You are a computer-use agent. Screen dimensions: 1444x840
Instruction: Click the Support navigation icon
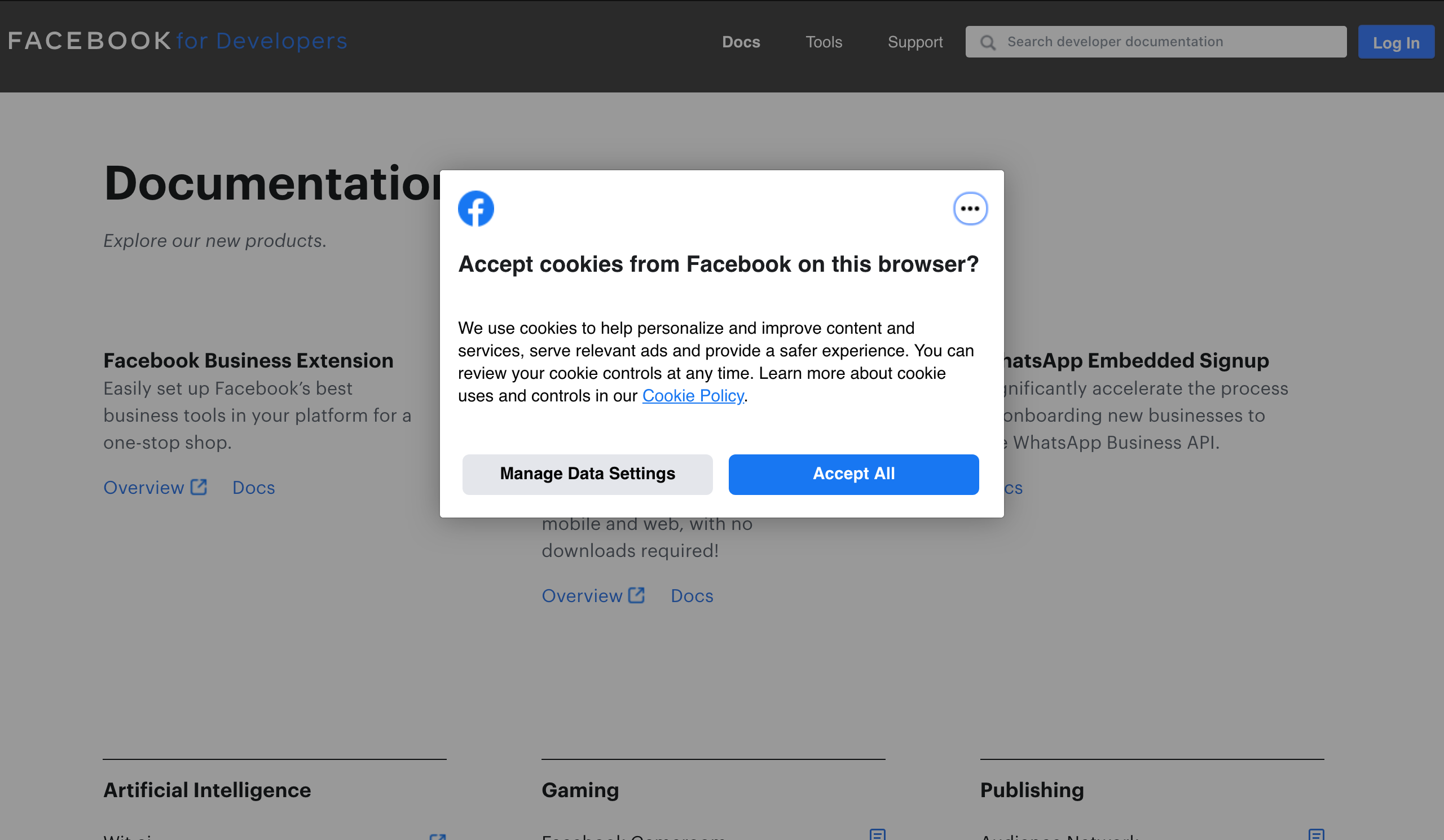tap(915, 41)
